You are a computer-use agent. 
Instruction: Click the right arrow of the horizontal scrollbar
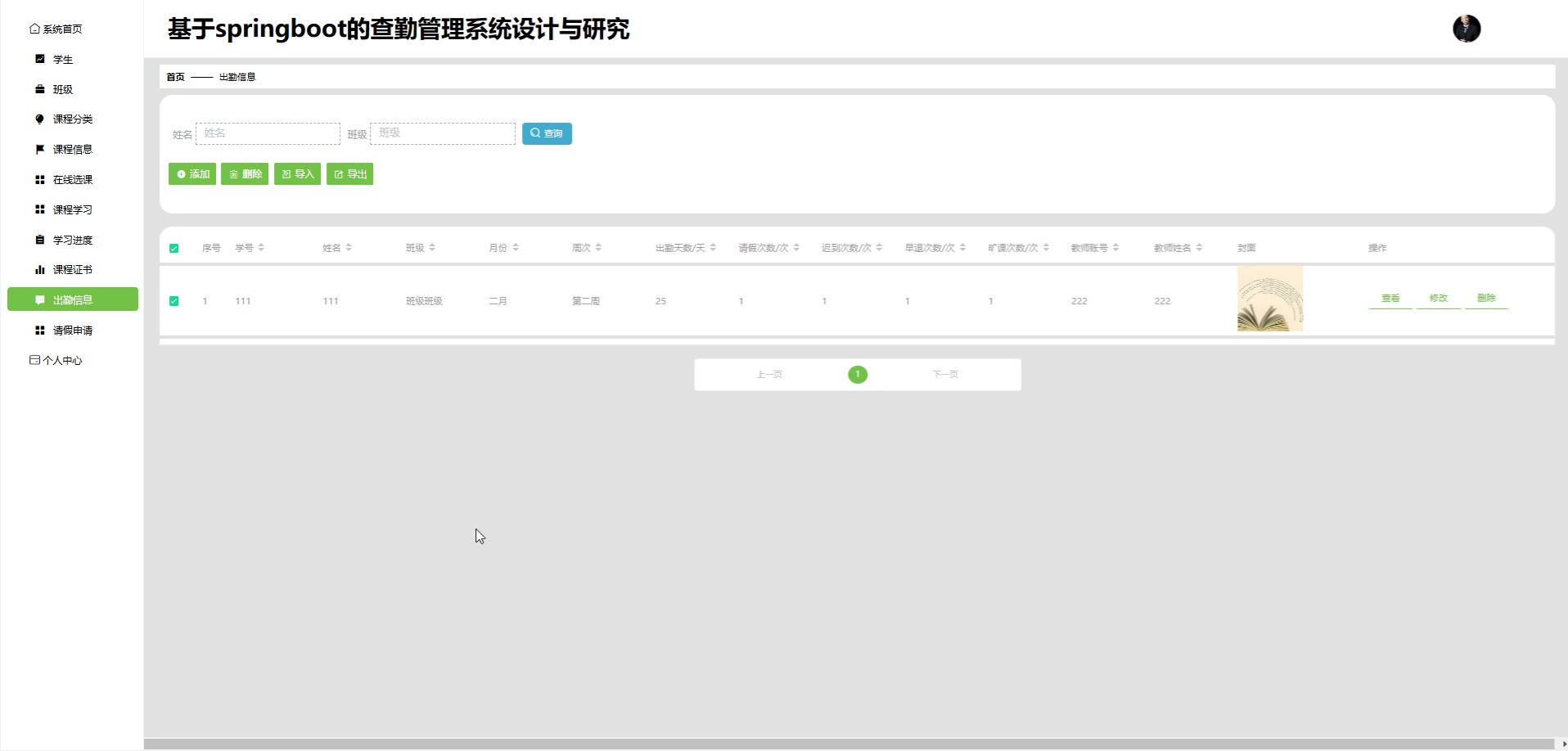coord(1564,744)
